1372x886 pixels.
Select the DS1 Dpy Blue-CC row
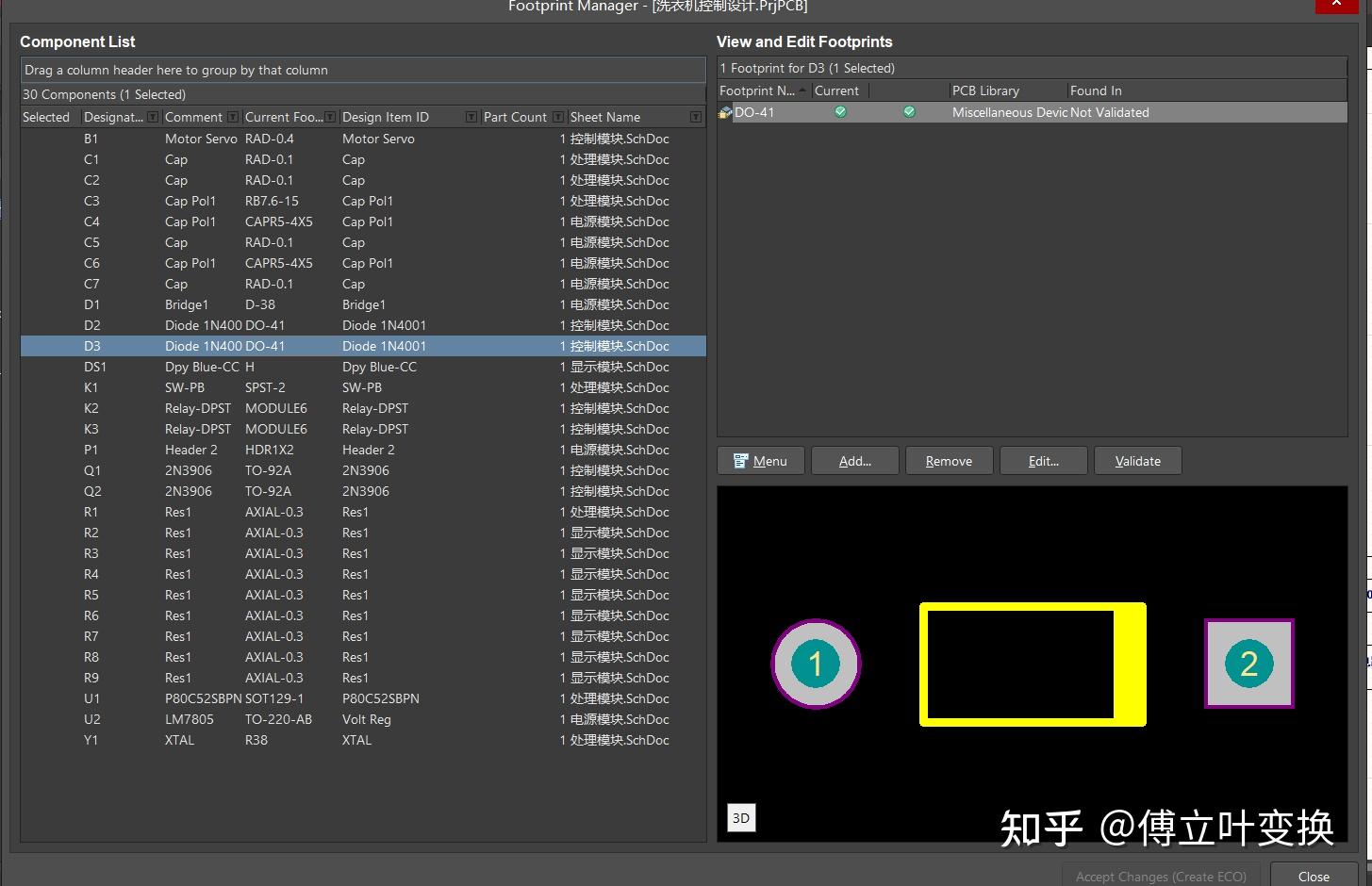363,367
